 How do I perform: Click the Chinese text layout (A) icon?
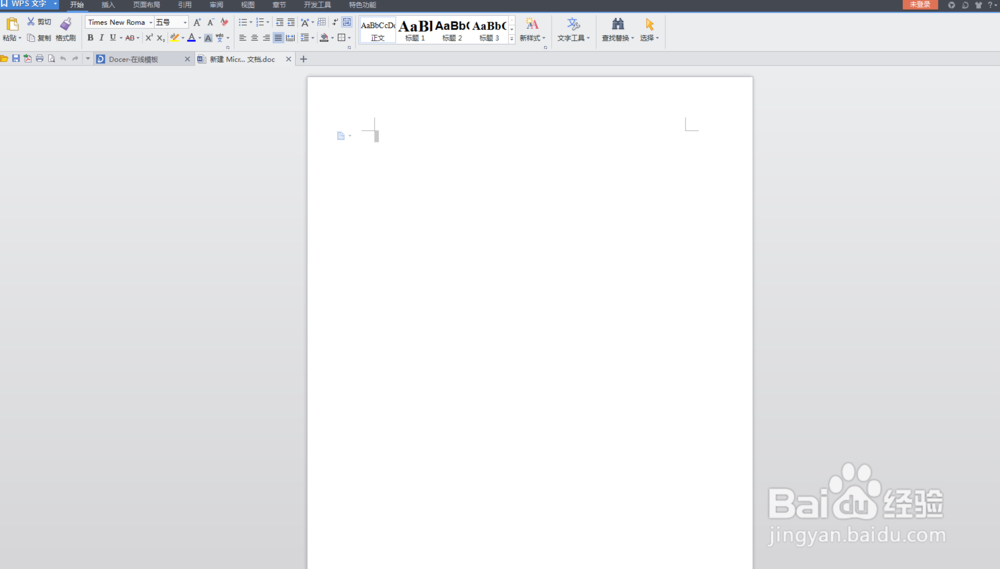click(x=305, y=22)
